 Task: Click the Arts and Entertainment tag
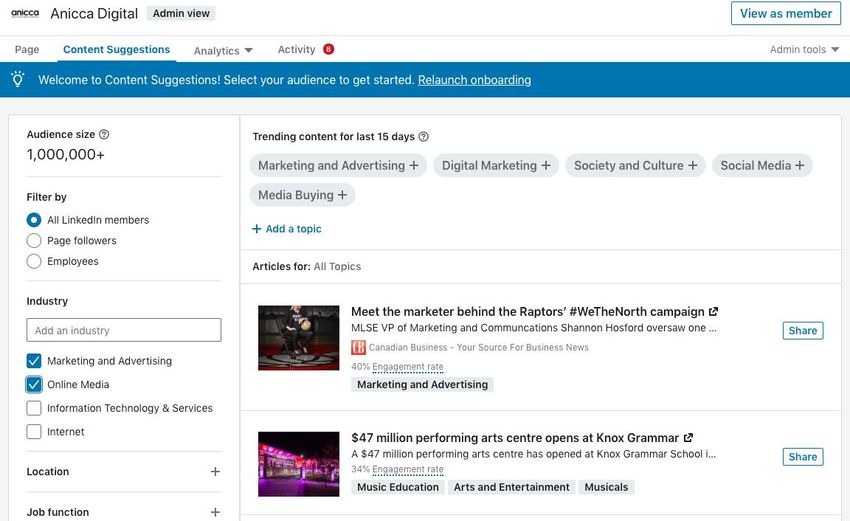pos(512,487)
